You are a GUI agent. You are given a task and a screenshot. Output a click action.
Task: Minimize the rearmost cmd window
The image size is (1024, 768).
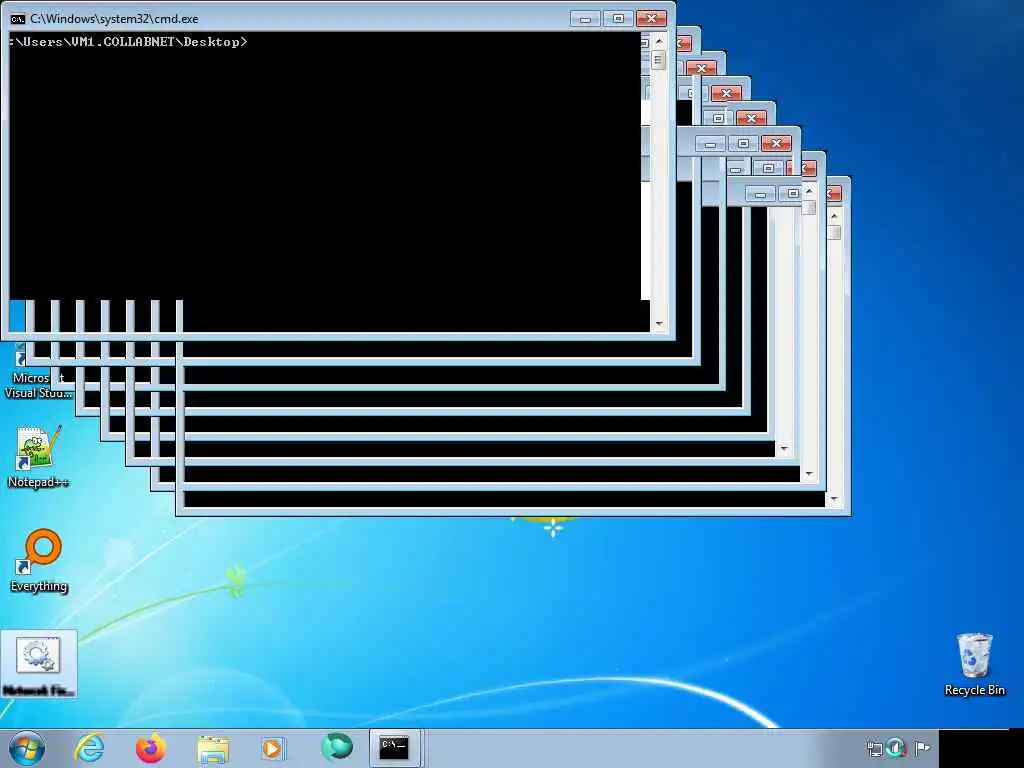coord(760,194)
